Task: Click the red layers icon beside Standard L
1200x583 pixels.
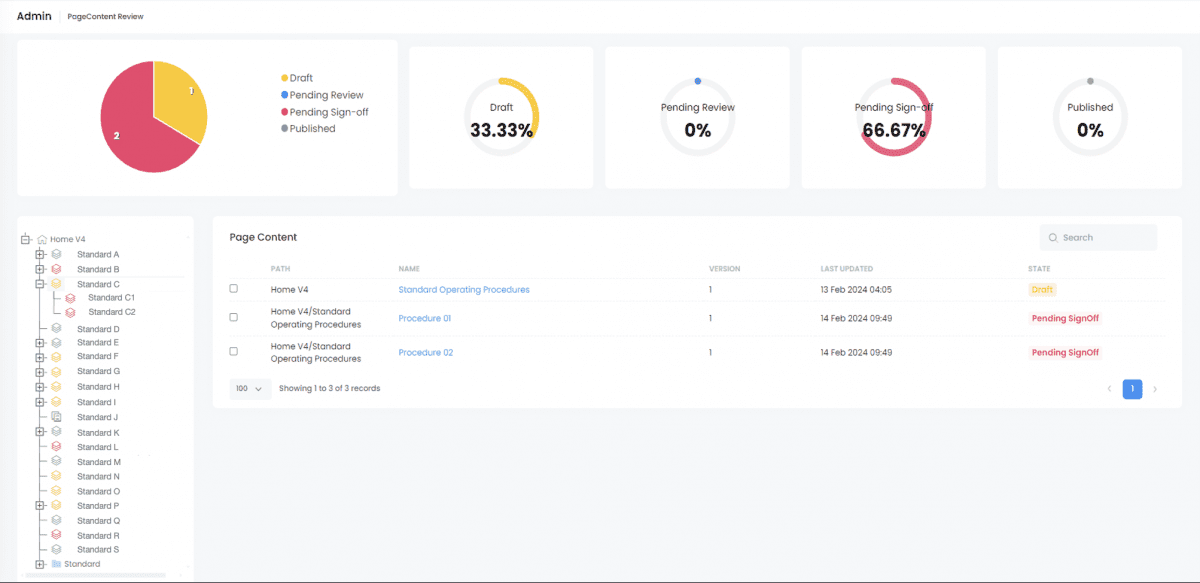Action: [57, 447]
